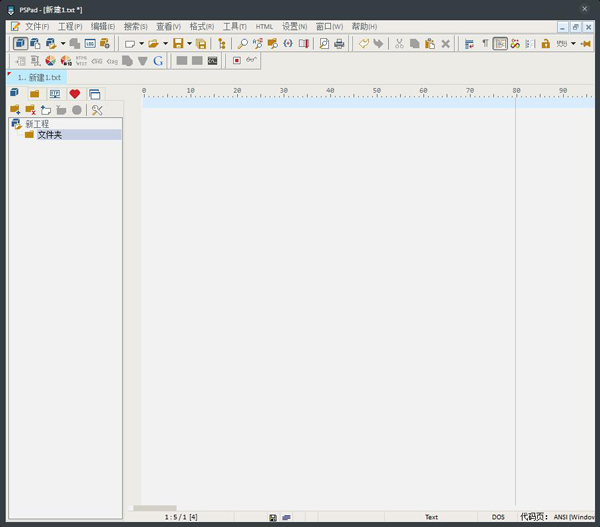Click the DOS status bar entry
The image size is (600, 527).
point(498,517)
